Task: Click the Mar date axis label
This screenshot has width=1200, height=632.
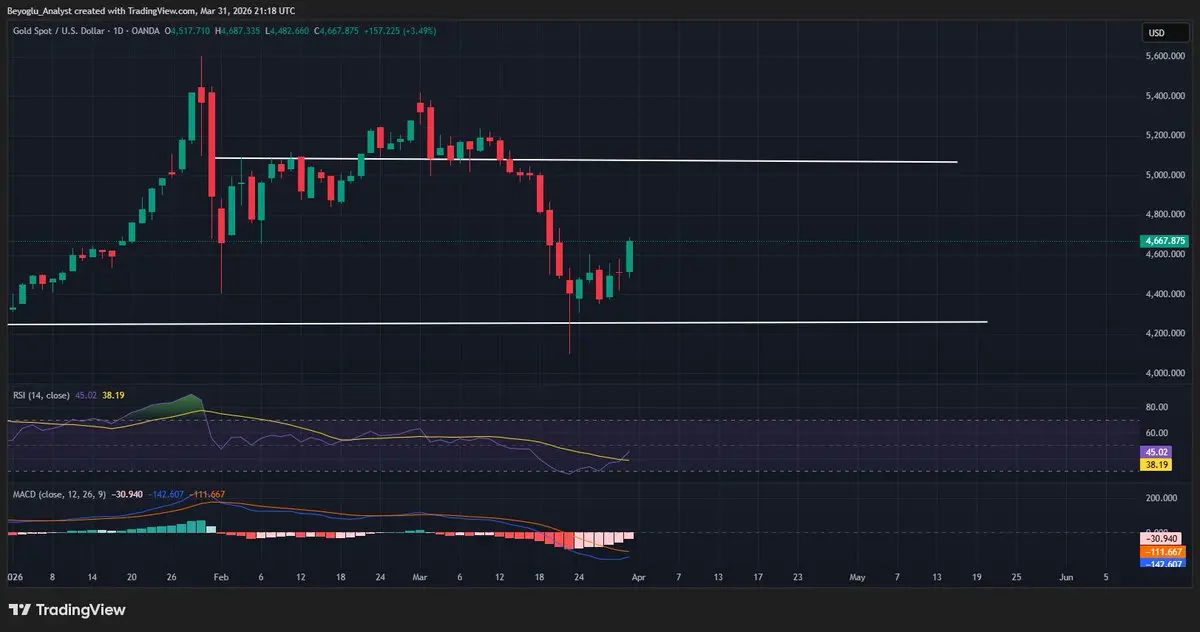Action: tap(420, 578)
